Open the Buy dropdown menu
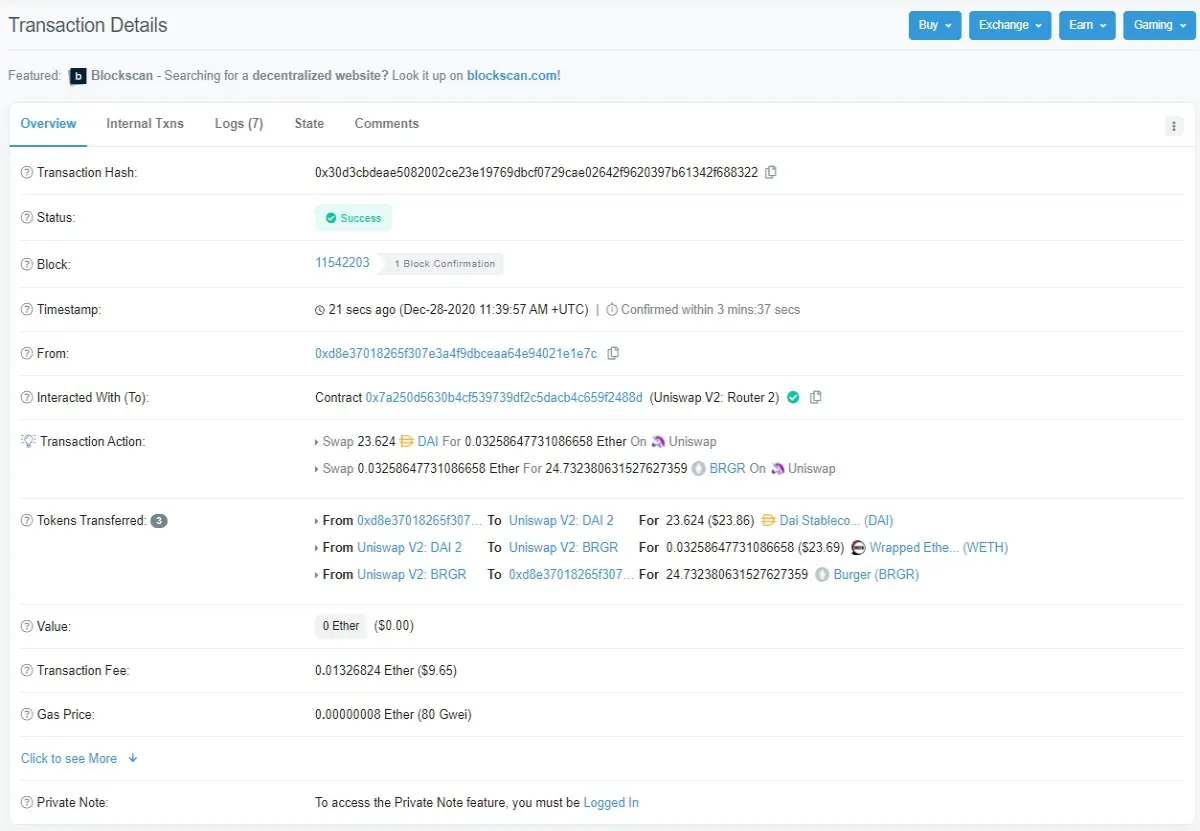The width and height of the screenshot is (1200, 831). (x=936, y=25)
